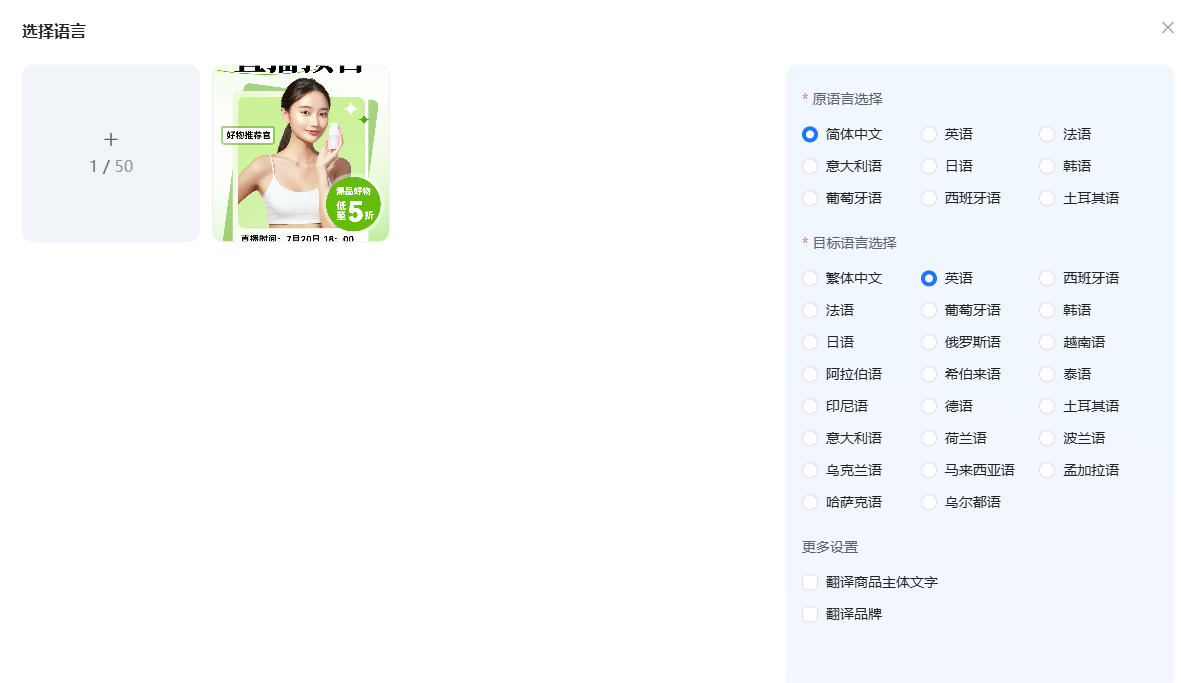Image resolution: width=1181 pixels, height=683 pixels.
Task: Select 繁体中文 as the target language
Action: coord(811,278)
